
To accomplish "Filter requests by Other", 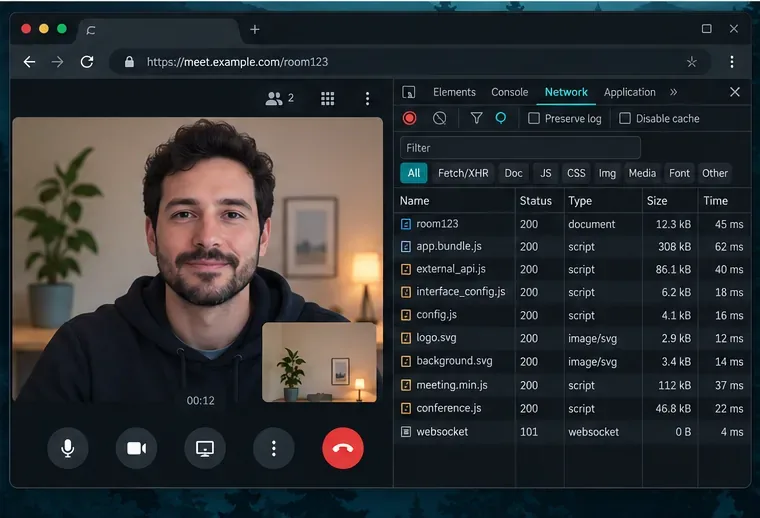I will coord(715,173).
